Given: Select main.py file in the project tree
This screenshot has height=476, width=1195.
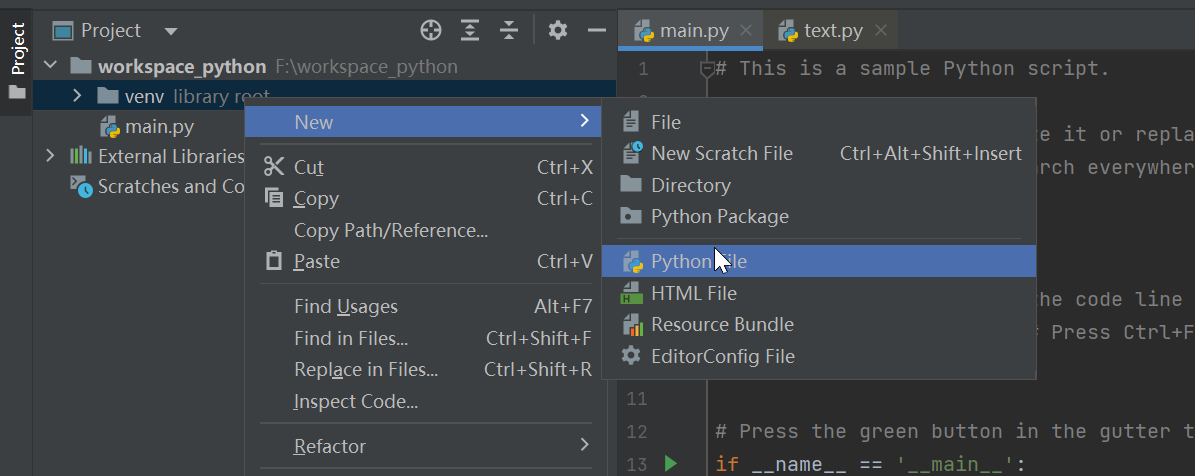Looking at the screenshot, I should coord(158,127).
